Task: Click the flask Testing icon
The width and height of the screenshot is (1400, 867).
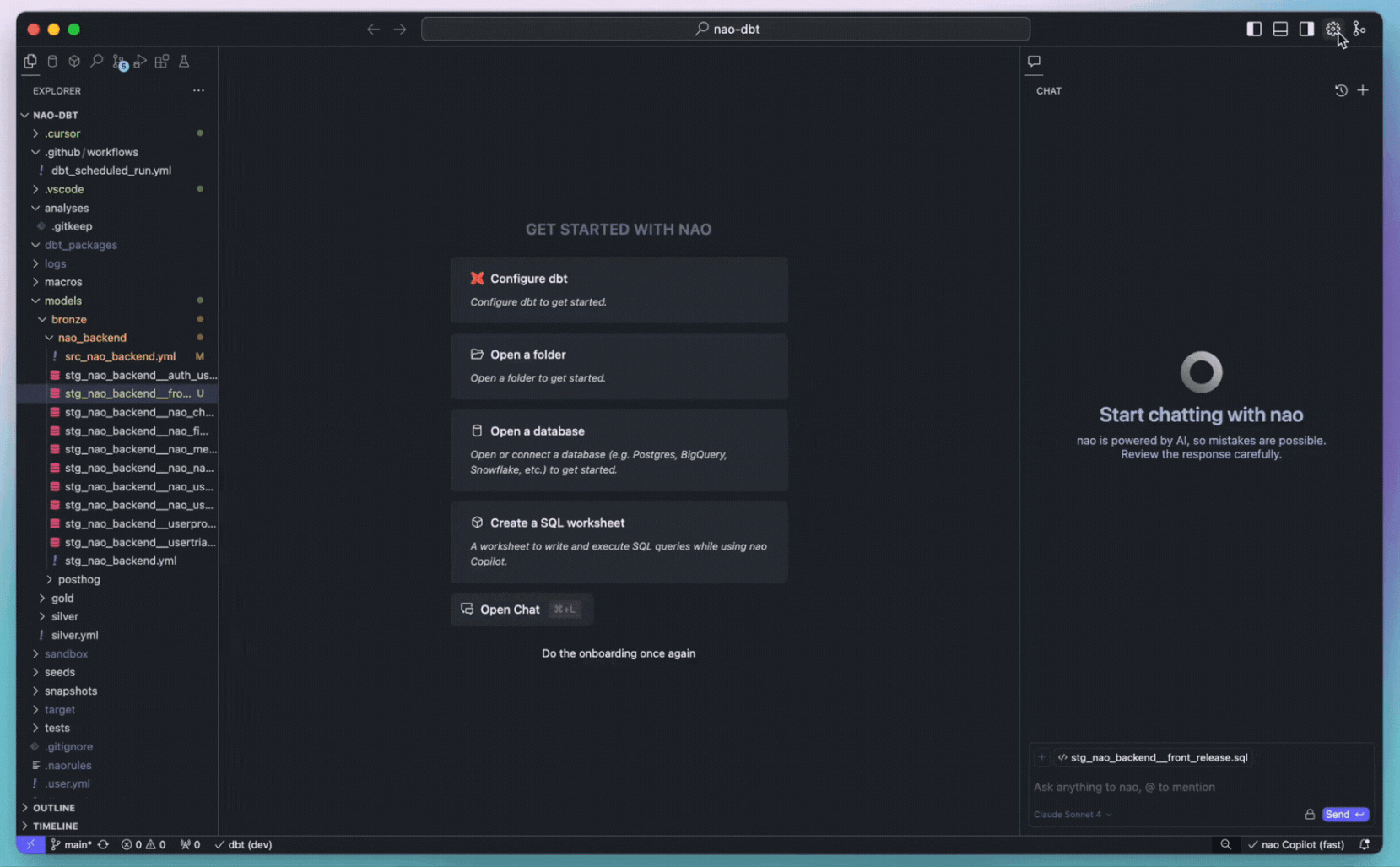Action: point(183,62)
